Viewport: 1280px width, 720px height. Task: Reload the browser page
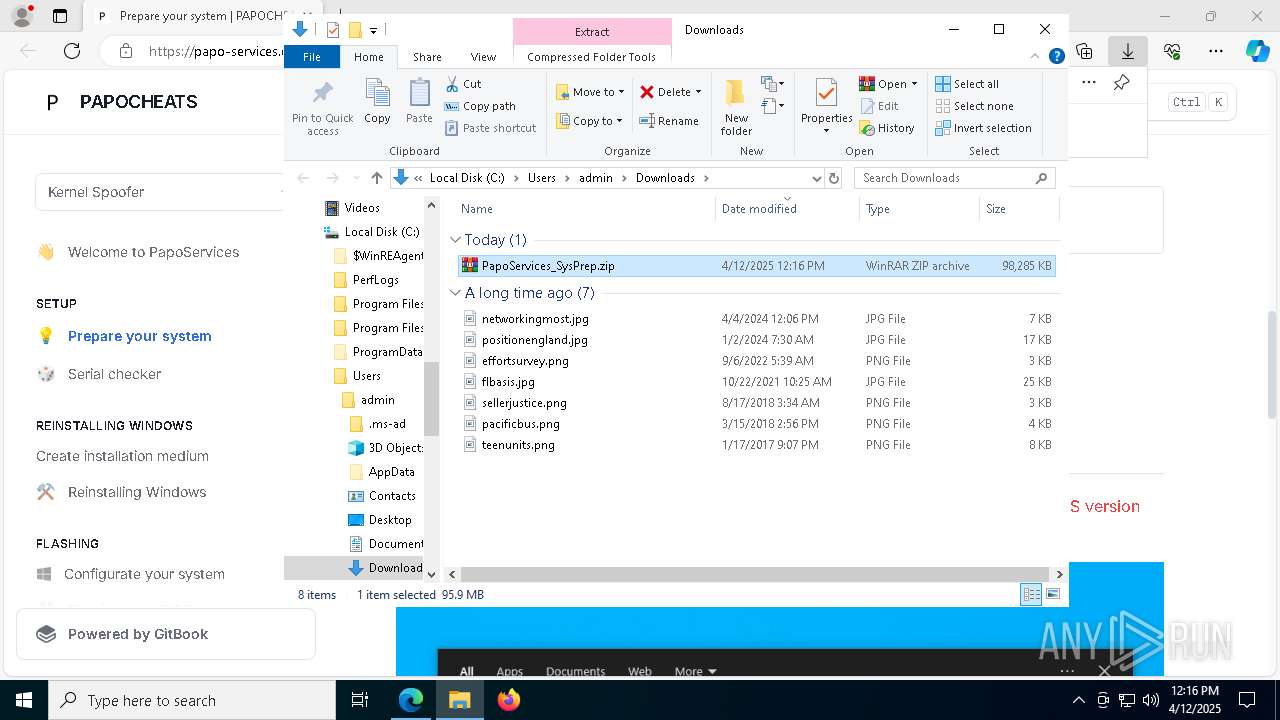pos(71,51)
